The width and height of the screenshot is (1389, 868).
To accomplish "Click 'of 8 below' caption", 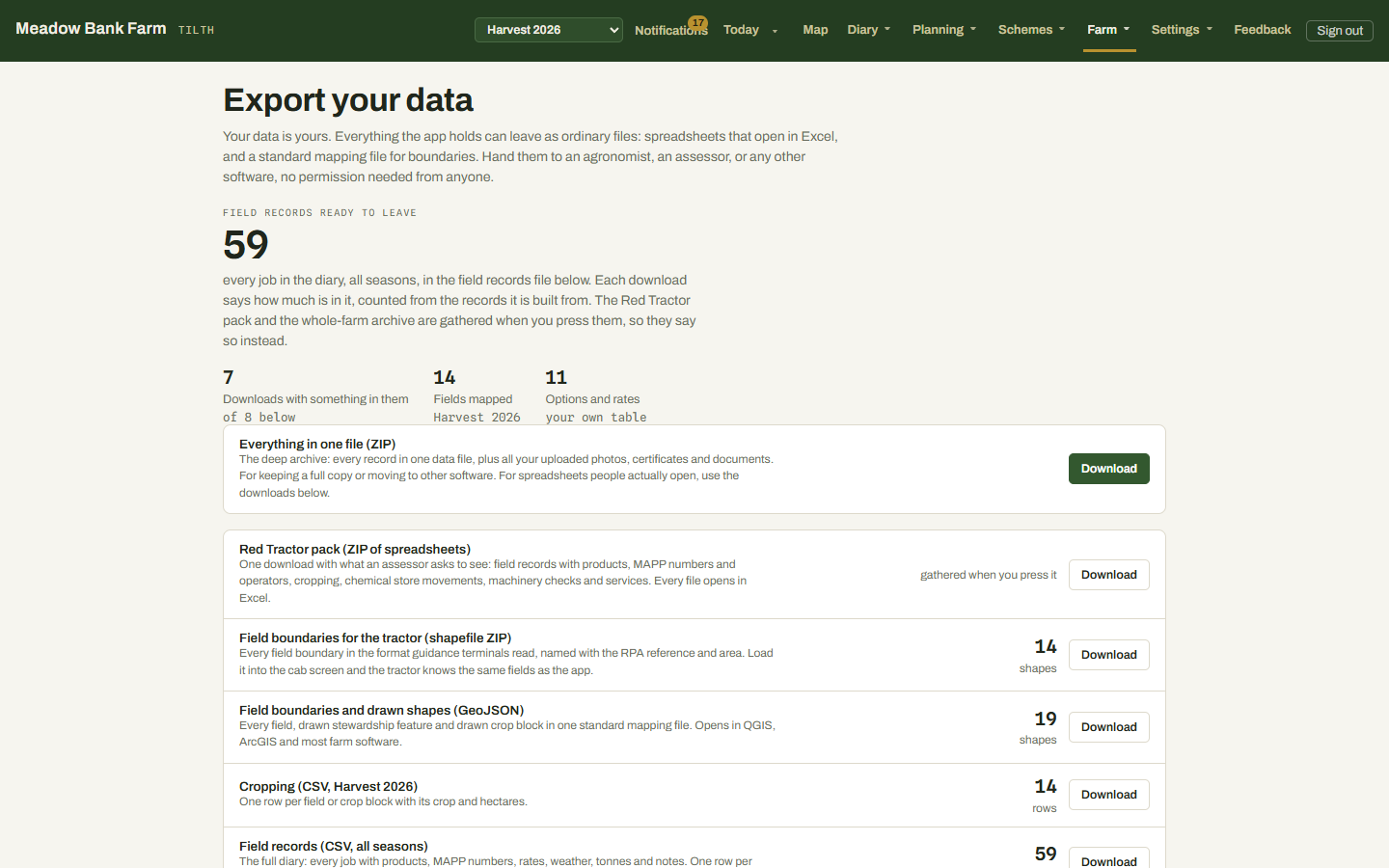I will pyautogui.click(x=259, y=418).
